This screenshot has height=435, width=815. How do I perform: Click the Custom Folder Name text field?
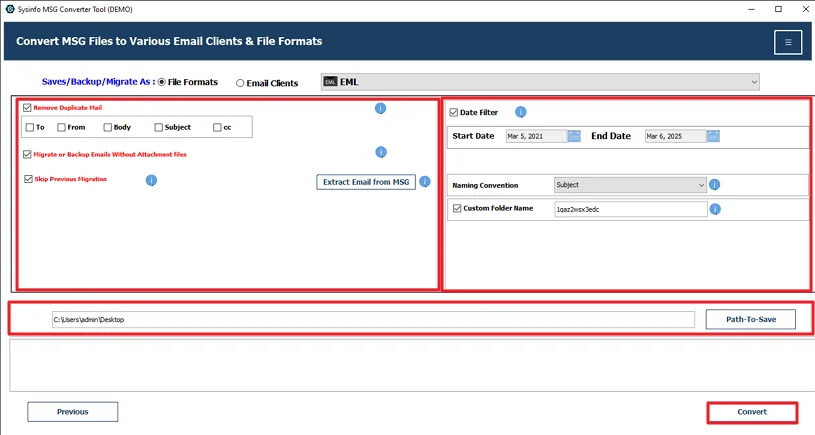[x=630, y=209]
